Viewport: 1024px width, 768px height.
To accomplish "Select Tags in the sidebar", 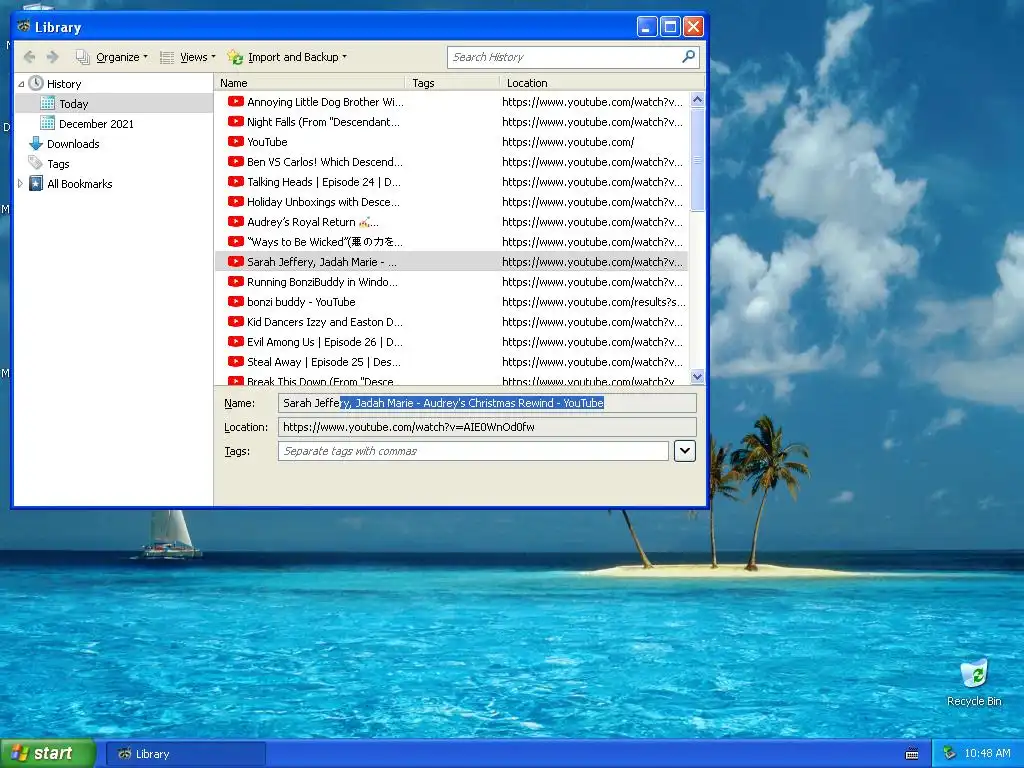I will pos(58,164).
